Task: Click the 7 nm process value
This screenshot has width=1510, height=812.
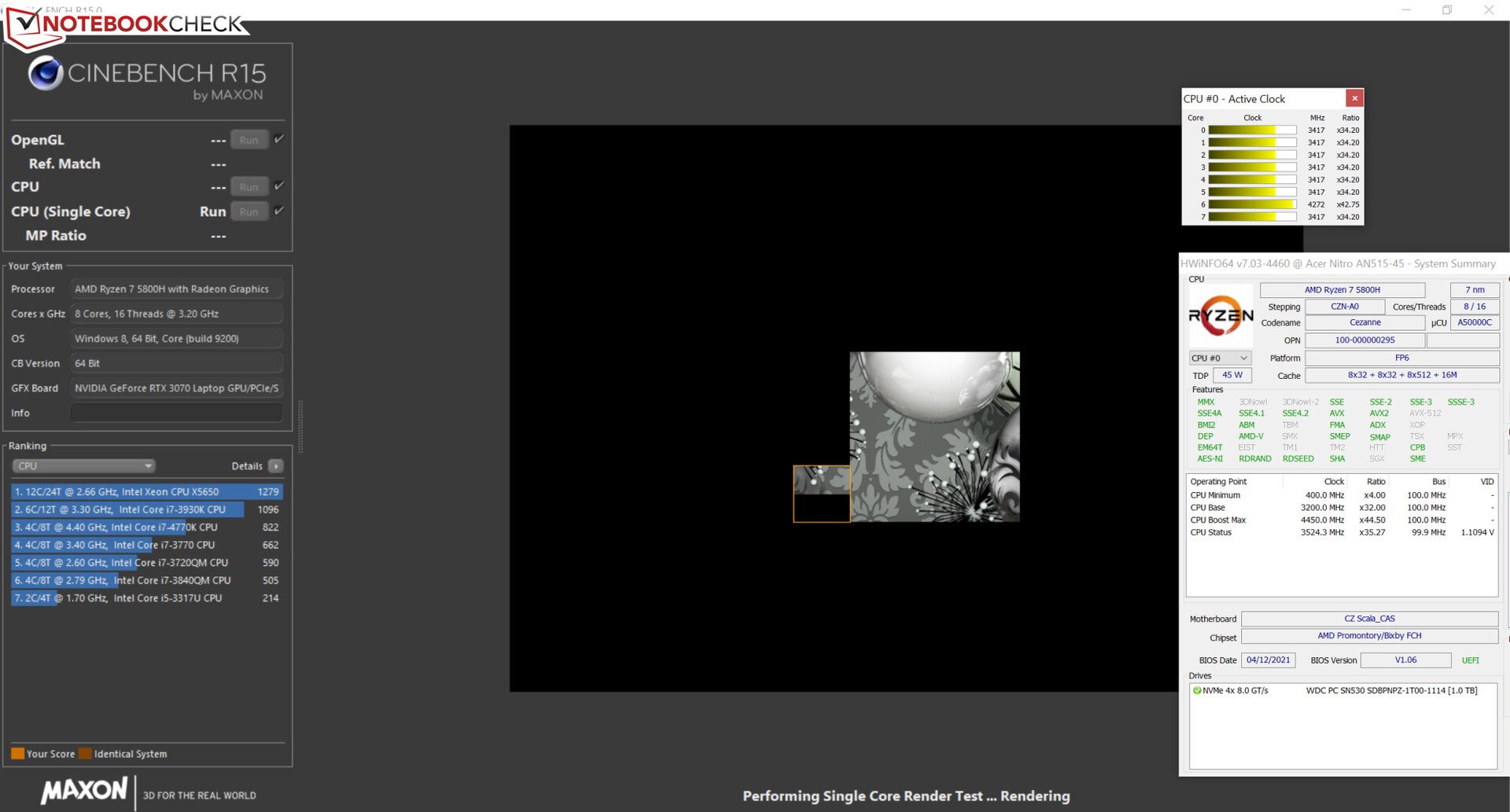Action: pyautogui.click(x=1475, y=290)
